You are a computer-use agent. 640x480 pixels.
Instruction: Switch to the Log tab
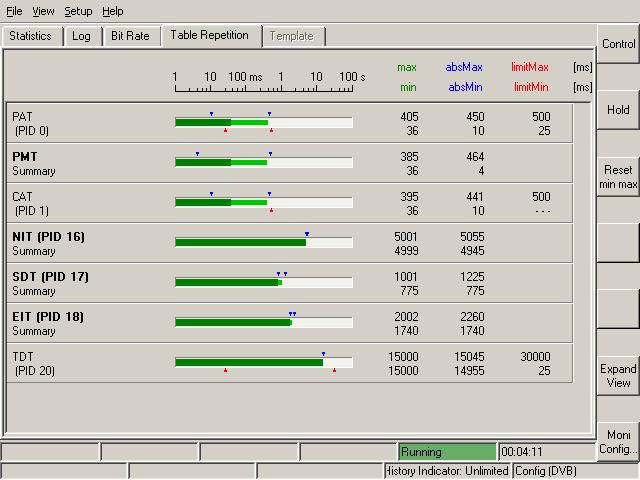82,36
